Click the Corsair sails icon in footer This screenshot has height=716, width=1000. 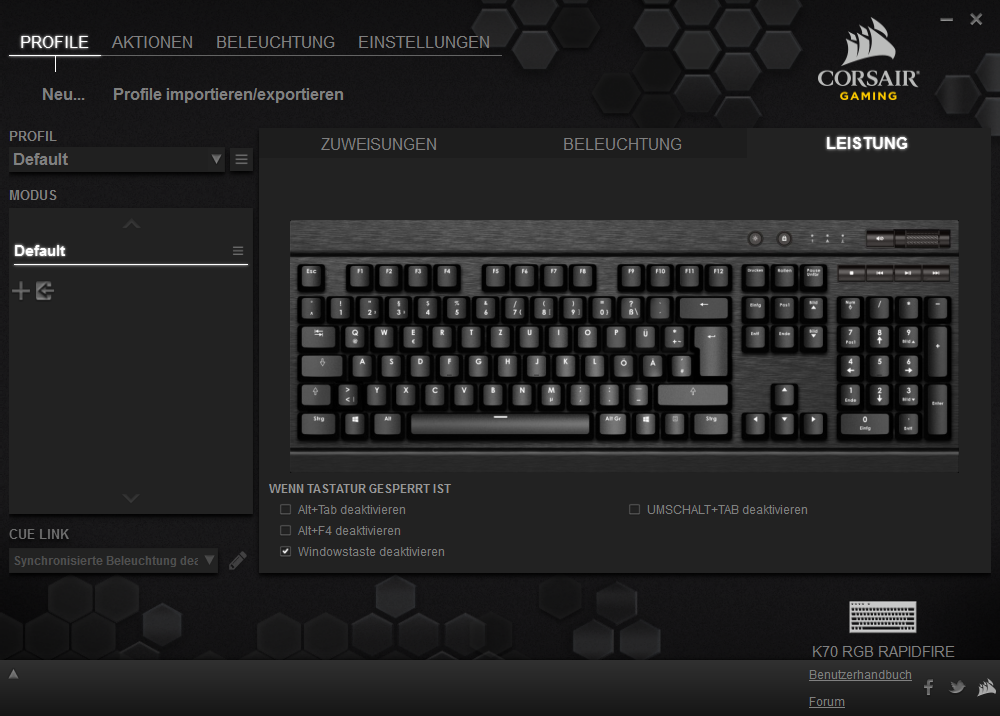click(x=987, y=687)
